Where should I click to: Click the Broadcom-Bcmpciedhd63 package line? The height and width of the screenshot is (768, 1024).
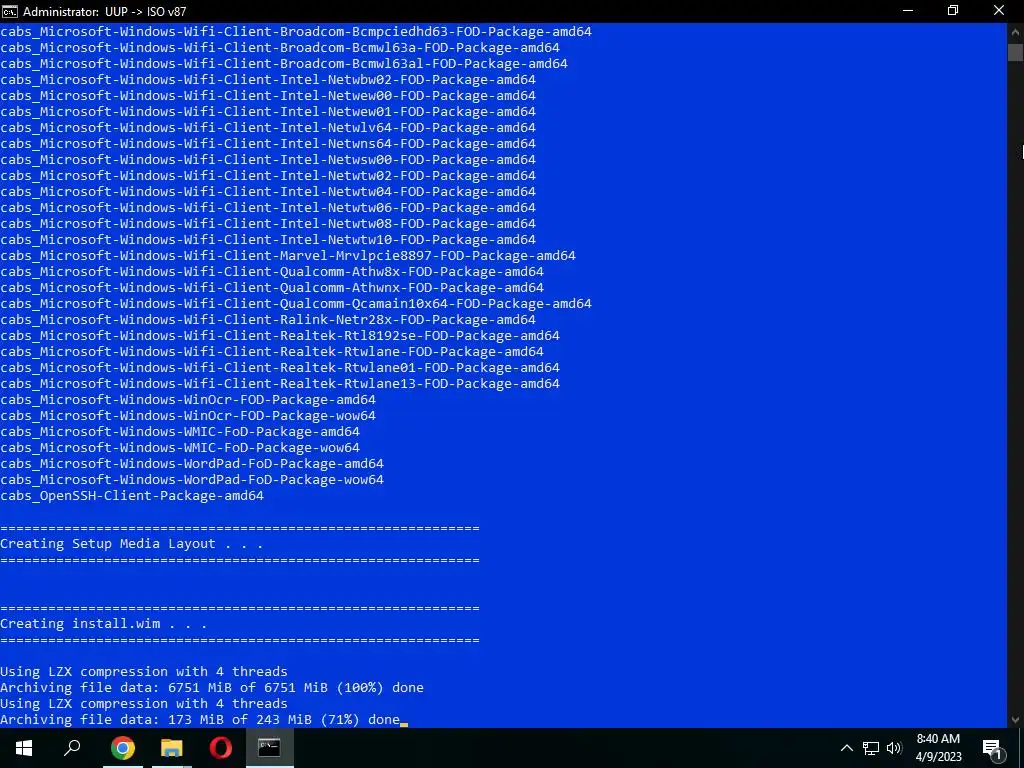click(x=296, y=31)
